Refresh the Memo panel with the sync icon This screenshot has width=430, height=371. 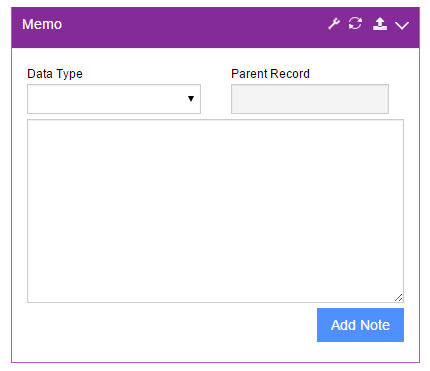pos(355,24)
